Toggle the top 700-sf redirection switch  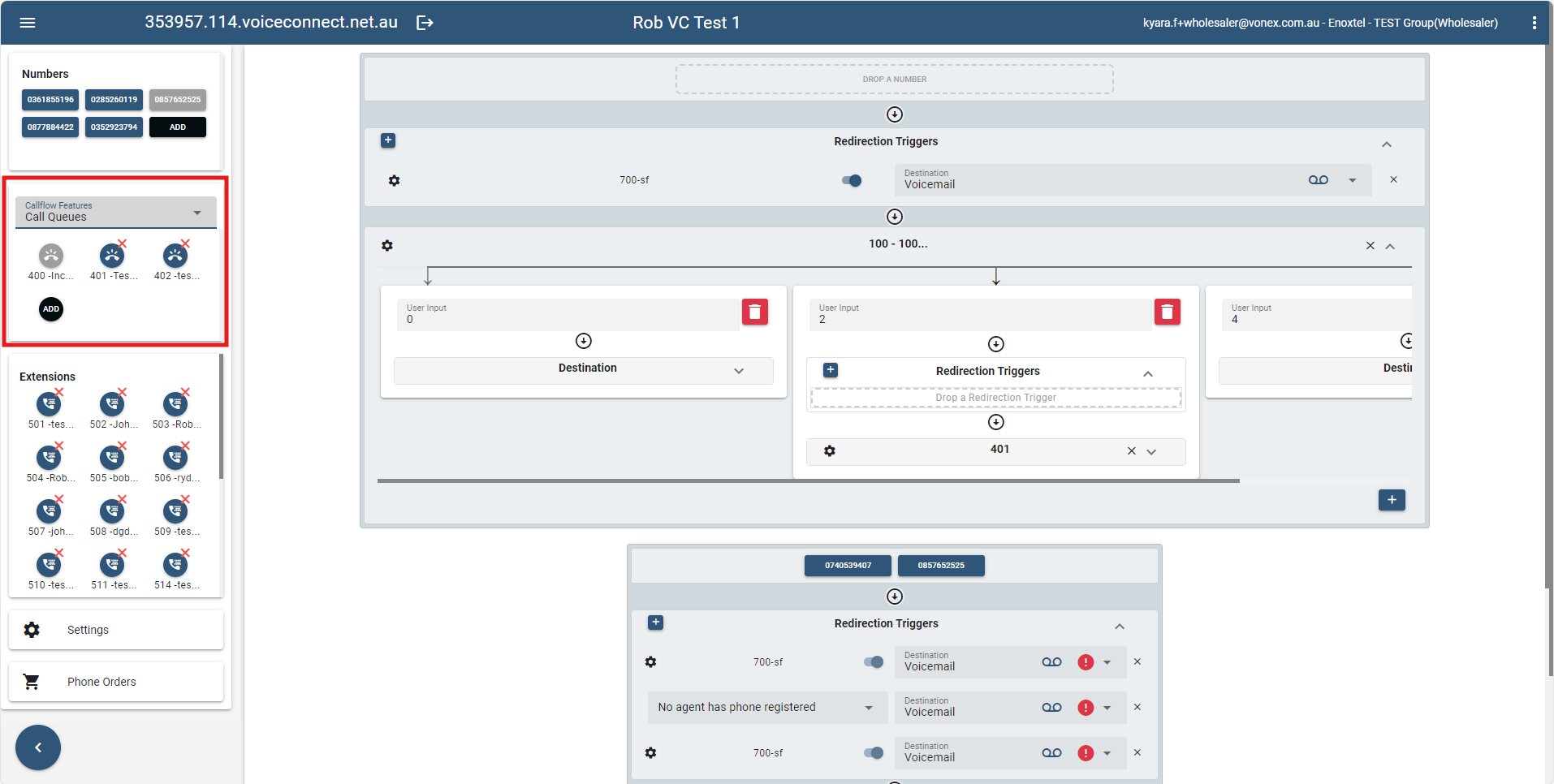pyautogui.click(x=852, y=180)
